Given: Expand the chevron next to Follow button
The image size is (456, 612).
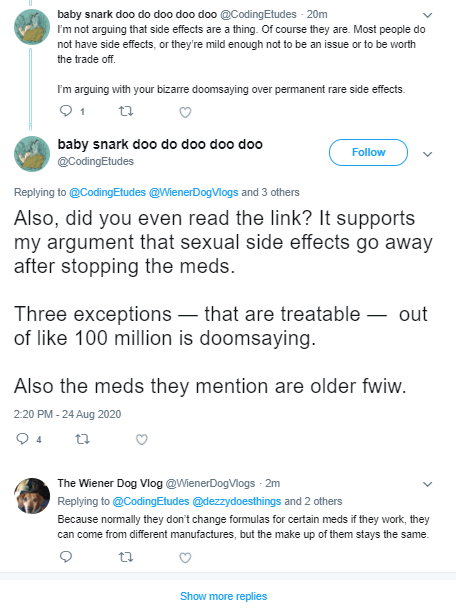Looking at the screenshot, I should [428, 154].
